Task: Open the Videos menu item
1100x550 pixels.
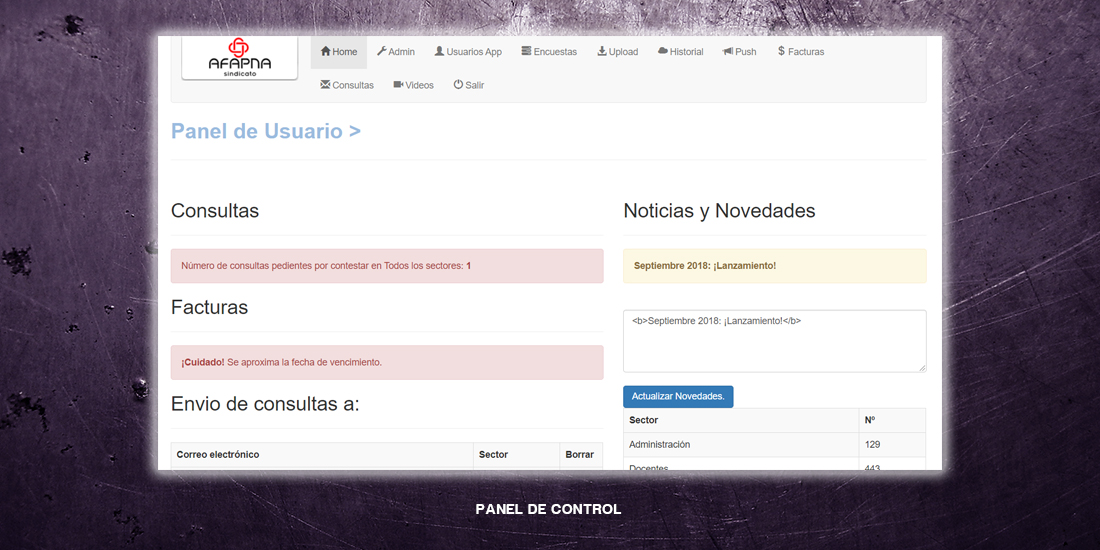Action: (413, 85)
